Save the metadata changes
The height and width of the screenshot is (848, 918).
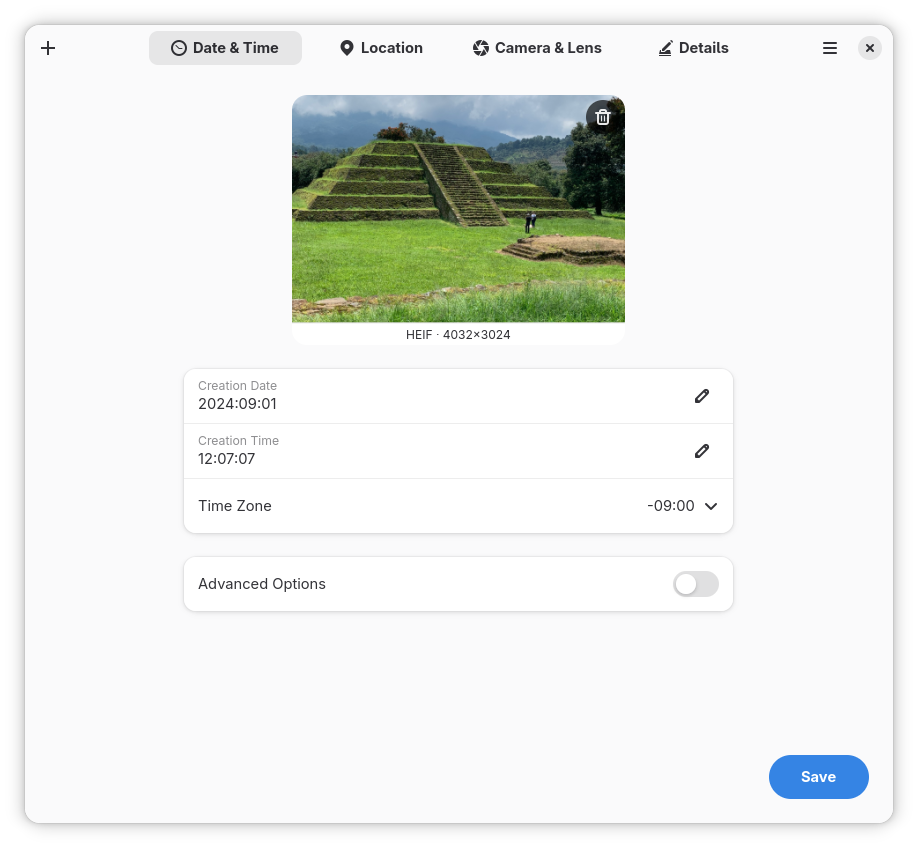click(818, 777)
